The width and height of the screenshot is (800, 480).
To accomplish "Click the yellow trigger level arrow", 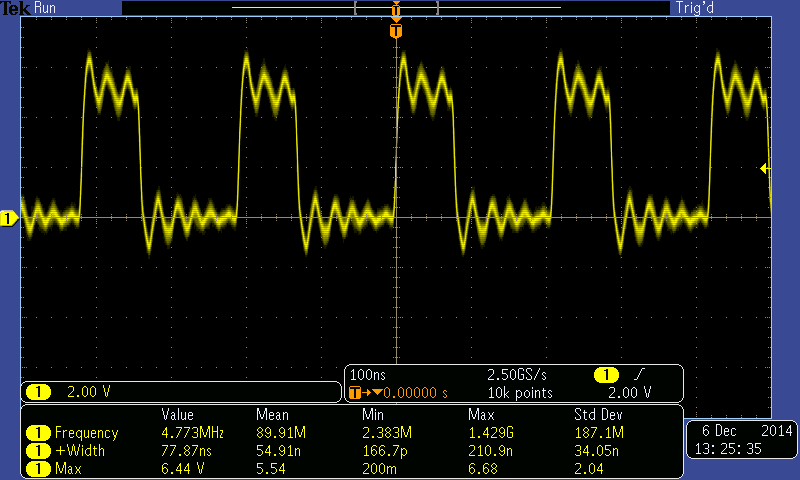I will [764, 168].
